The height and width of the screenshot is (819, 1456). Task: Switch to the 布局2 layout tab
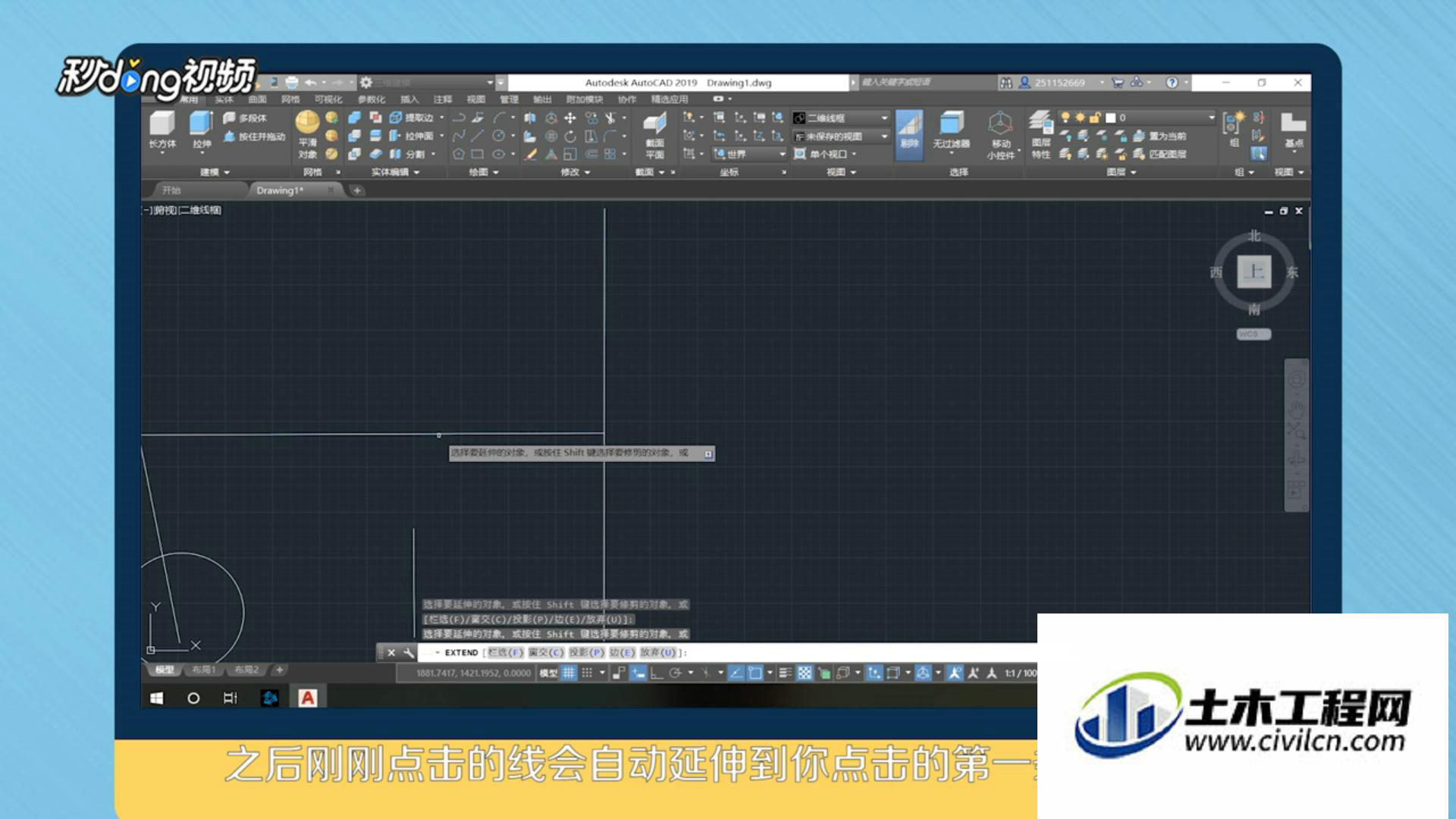pyautogui.click(x=246, y=670)
